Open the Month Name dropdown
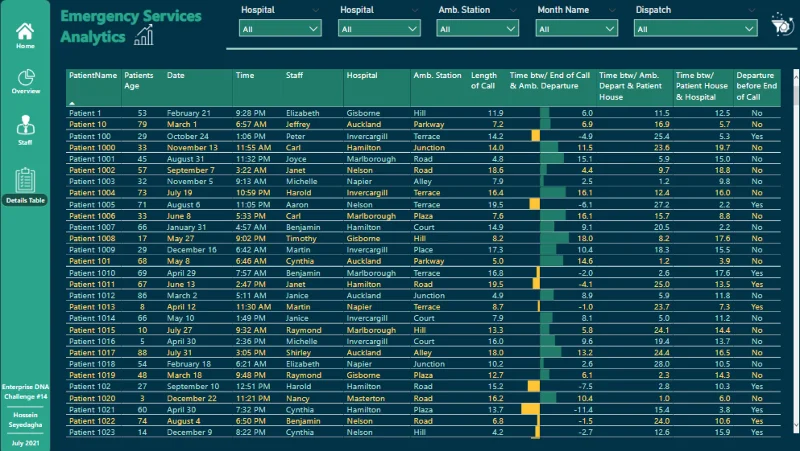Screen dimensions: 800x451 [577, 29]
